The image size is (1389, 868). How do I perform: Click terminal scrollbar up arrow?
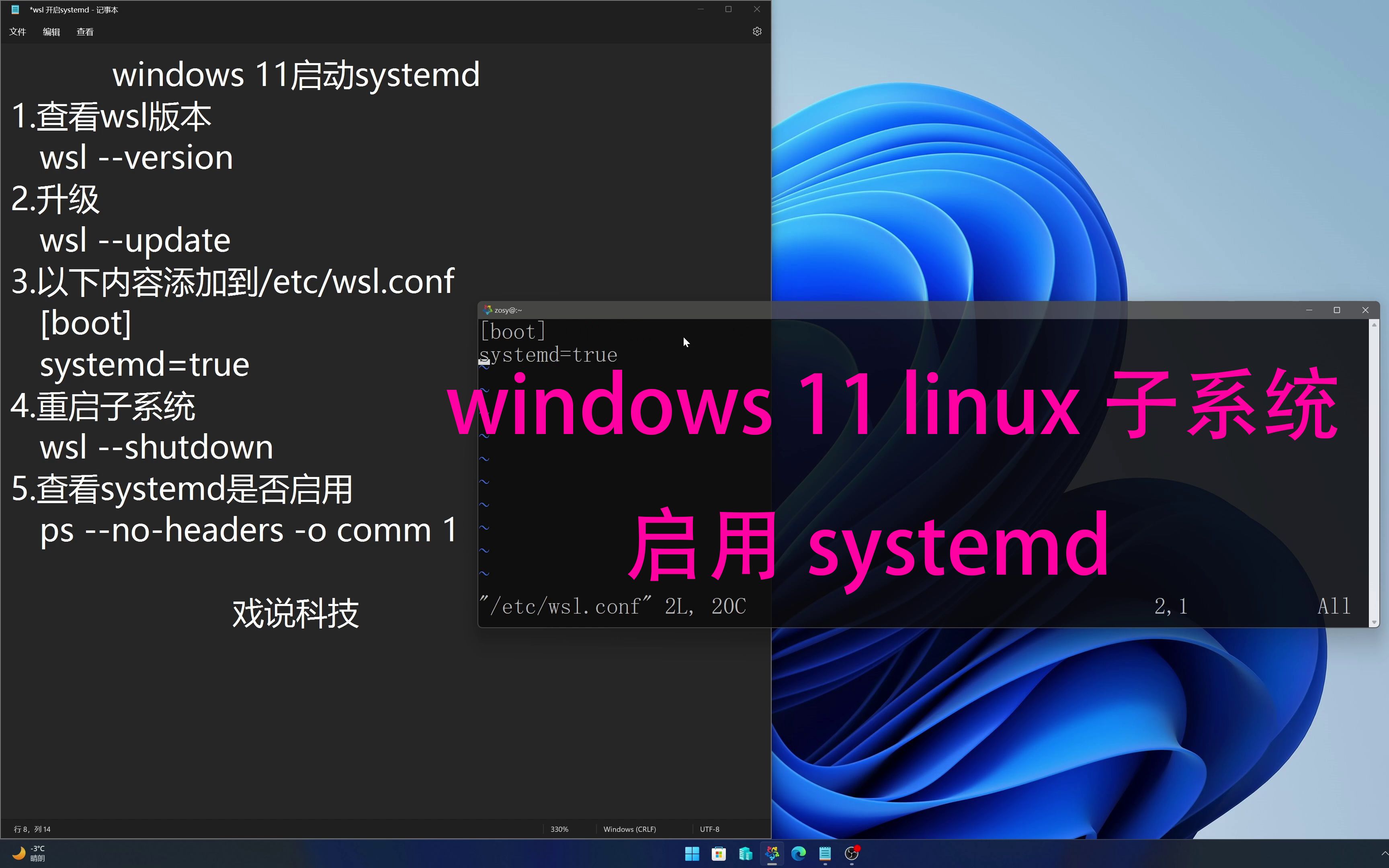(x=1374, y=325)
